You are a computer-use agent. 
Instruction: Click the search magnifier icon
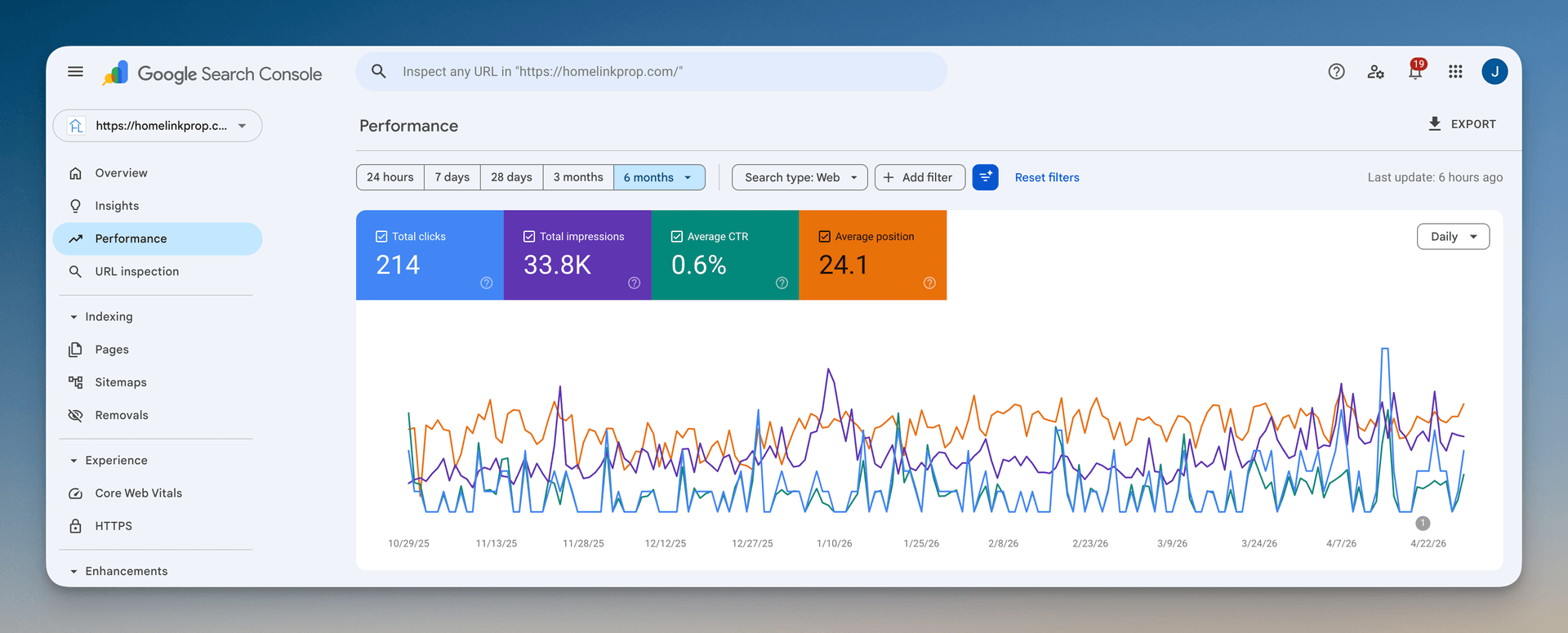pos(379,72)
